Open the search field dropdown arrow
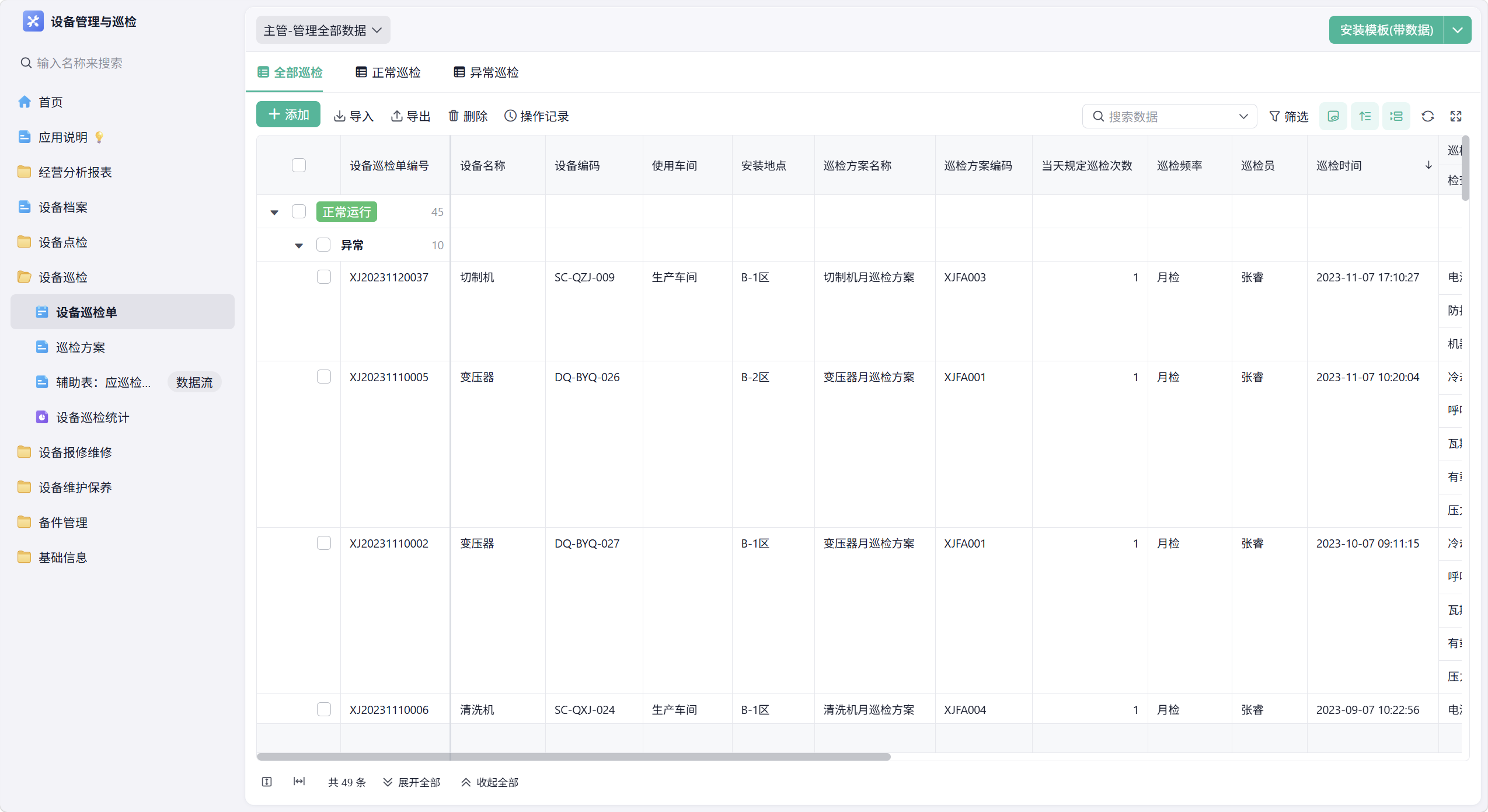 coord(1243,117)
